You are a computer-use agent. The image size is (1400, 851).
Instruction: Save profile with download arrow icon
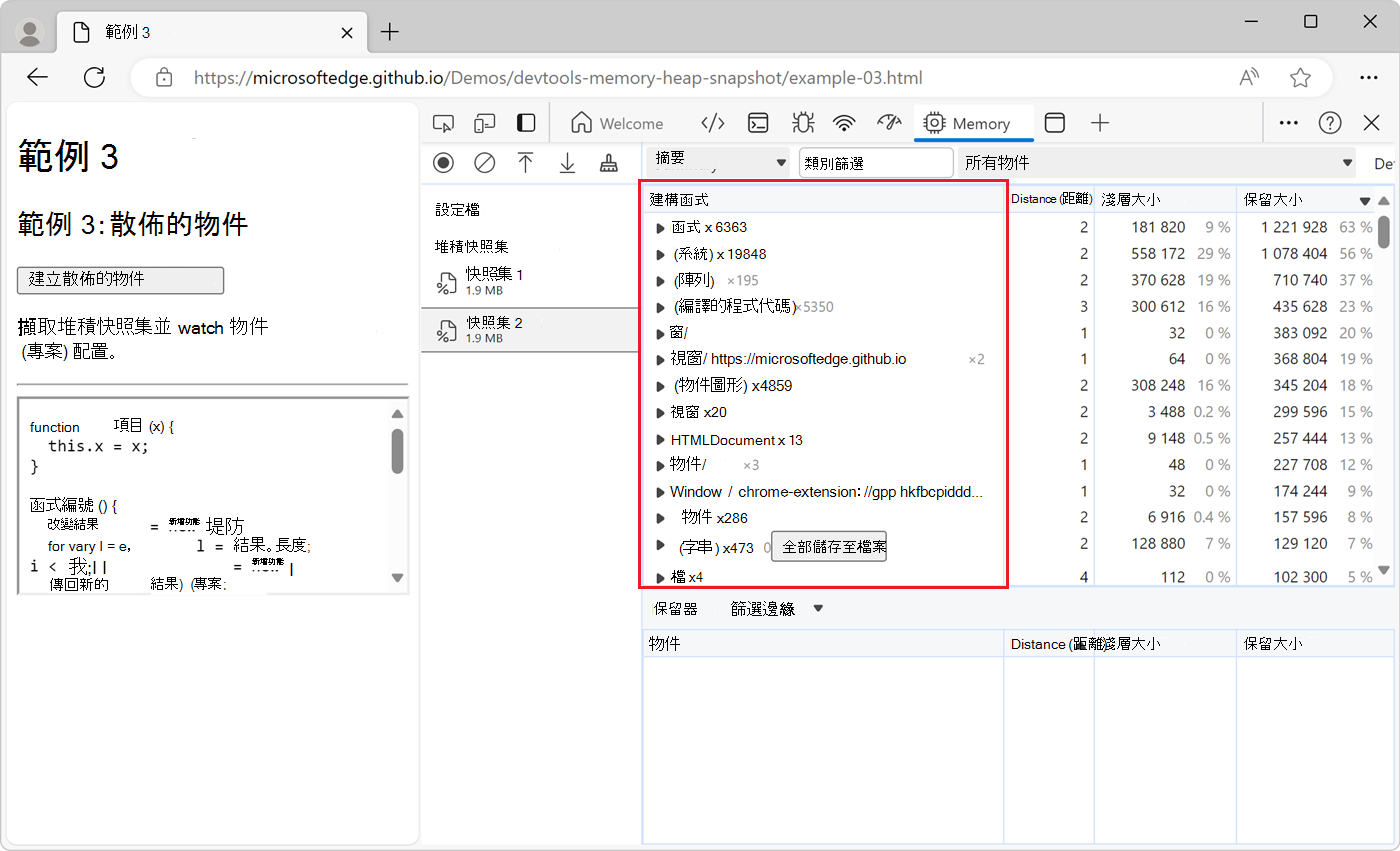[x=567, y=163]
